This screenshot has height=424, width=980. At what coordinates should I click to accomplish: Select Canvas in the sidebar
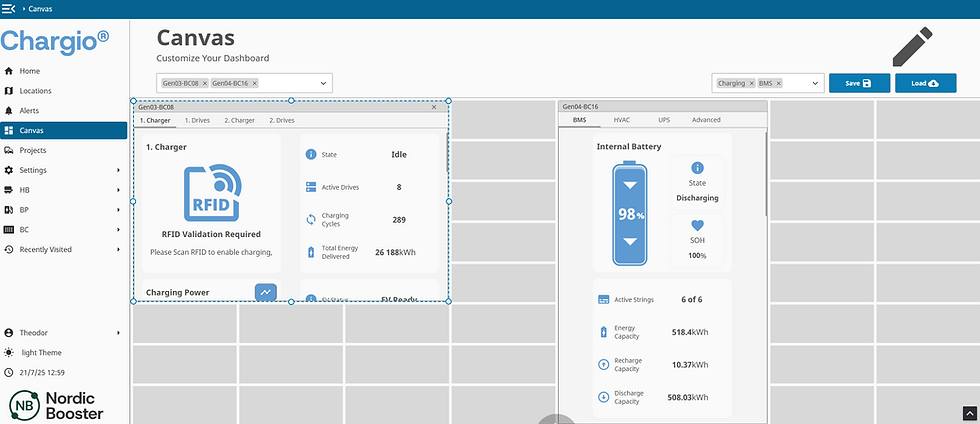64,131
